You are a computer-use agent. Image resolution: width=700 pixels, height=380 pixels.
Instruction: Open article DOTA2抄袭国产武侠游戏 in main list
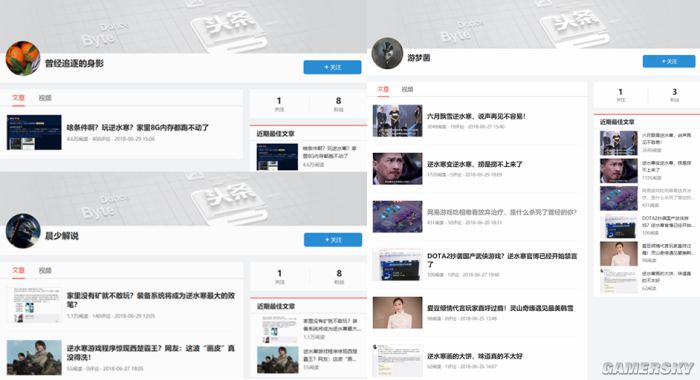pos(502,260)
